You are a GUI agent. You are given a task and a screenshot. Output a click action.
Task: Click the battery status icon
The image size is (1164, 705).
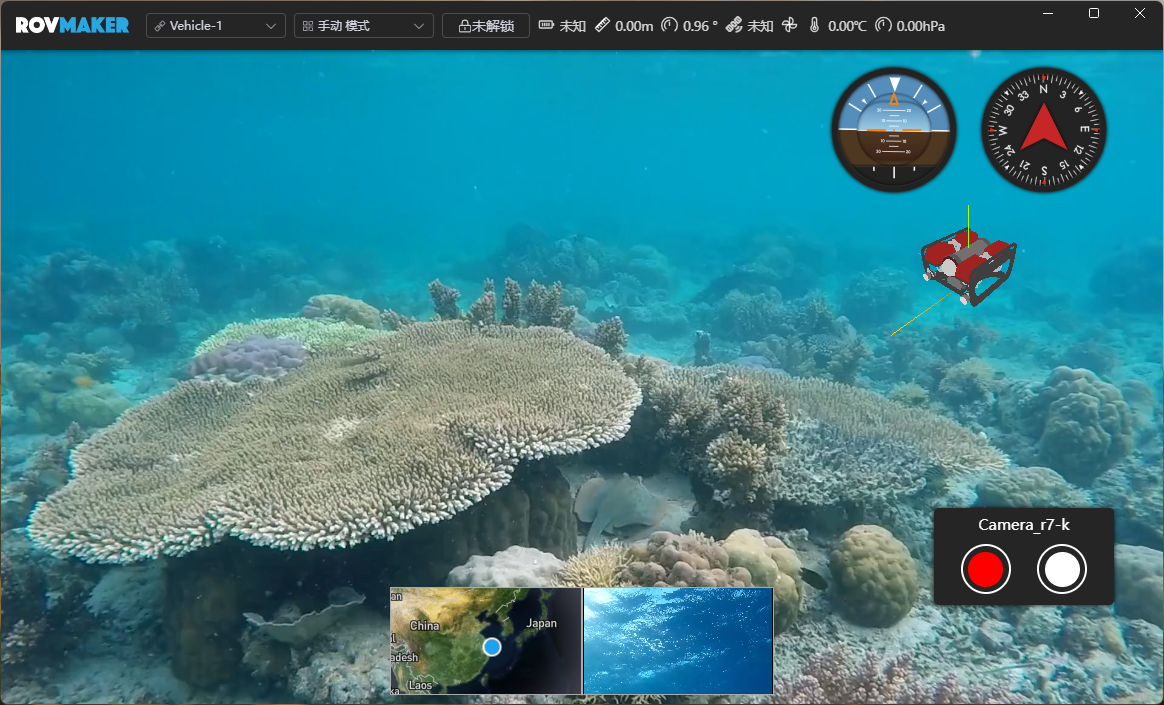pos(546,26)
